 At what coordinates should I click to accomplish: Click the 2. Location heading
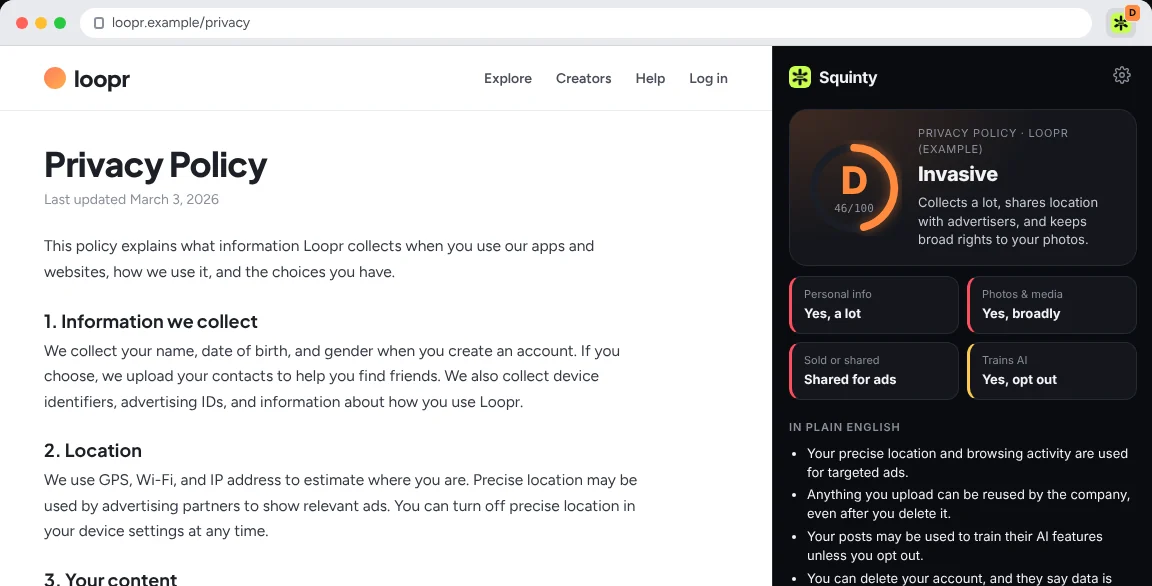(x=93, y=450)
